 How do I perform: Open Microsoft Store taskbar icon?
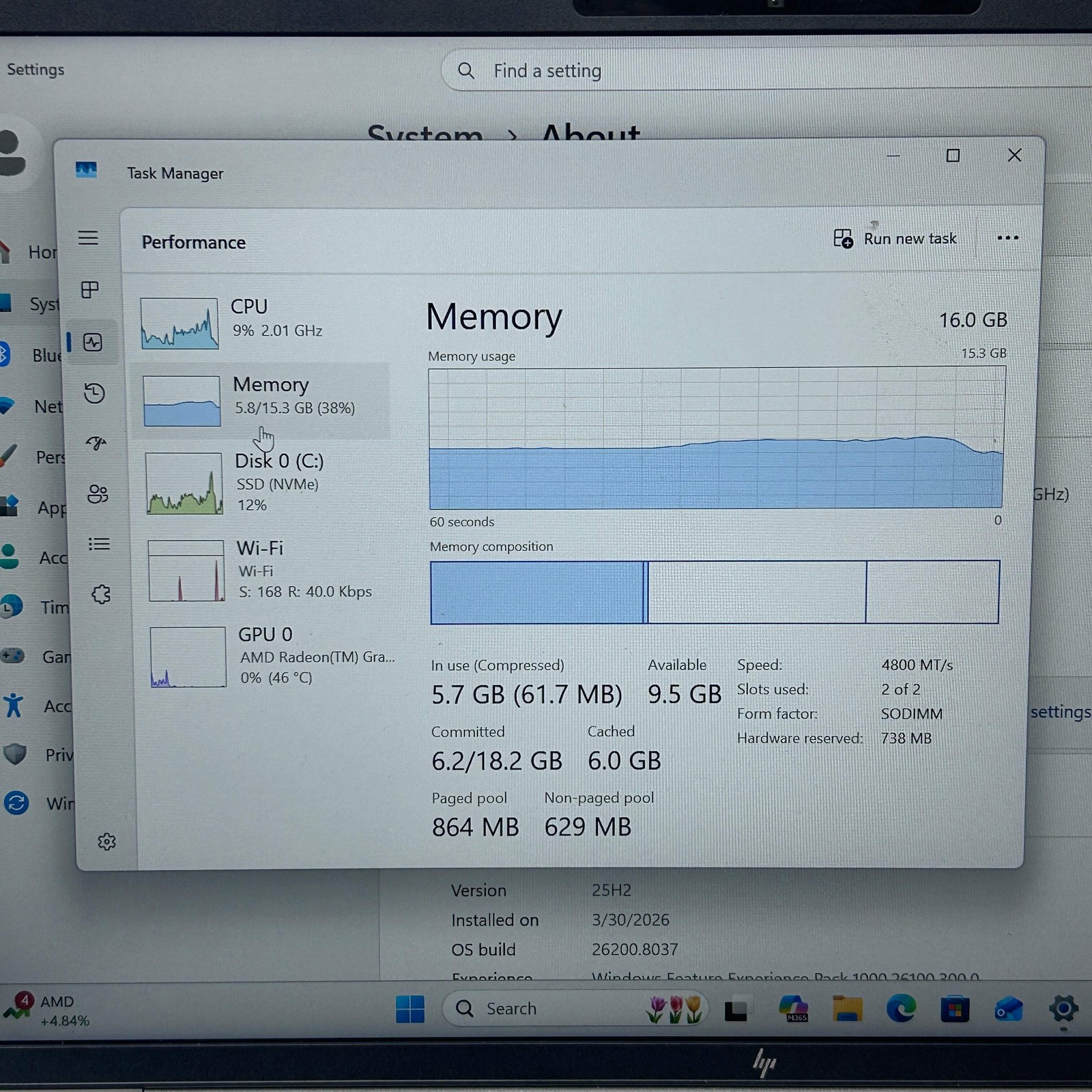point(955,1009)
